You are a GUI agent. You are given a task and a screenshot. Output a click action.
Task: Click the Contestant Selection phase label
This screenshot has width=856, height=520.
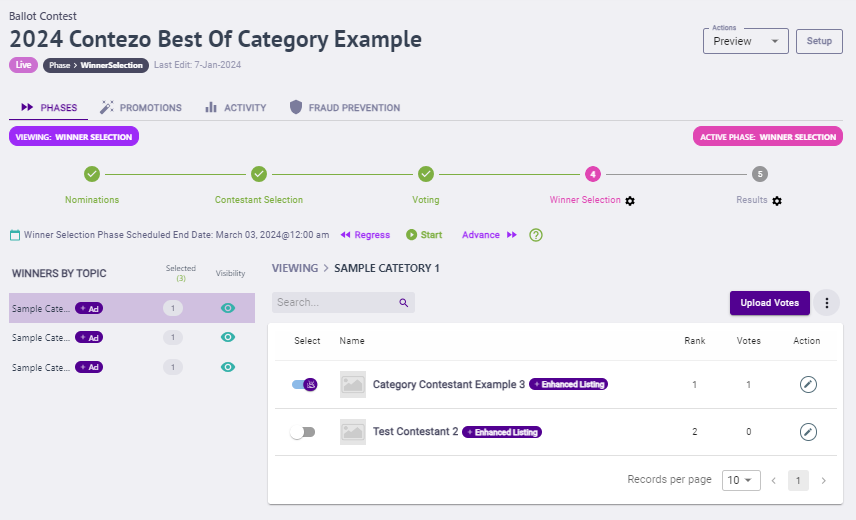click(x=259, y=200)
